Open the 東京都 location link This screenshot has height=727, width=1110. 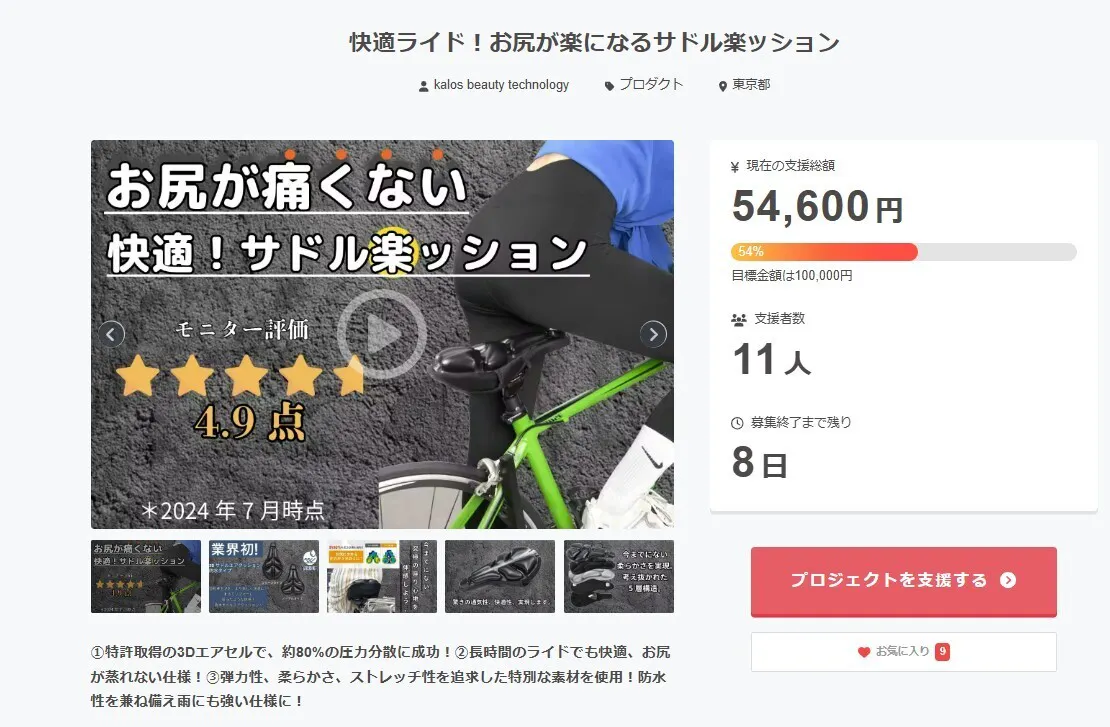click(751, 84)
